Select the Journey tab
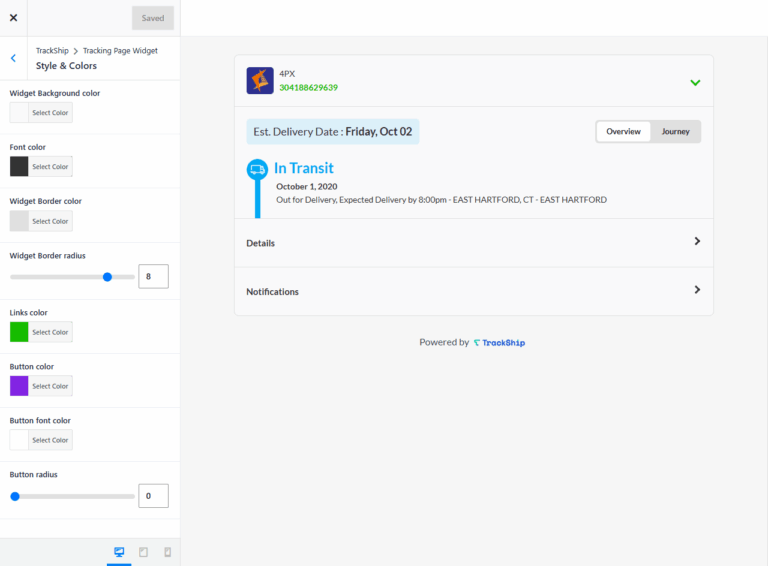 [675, 132]
